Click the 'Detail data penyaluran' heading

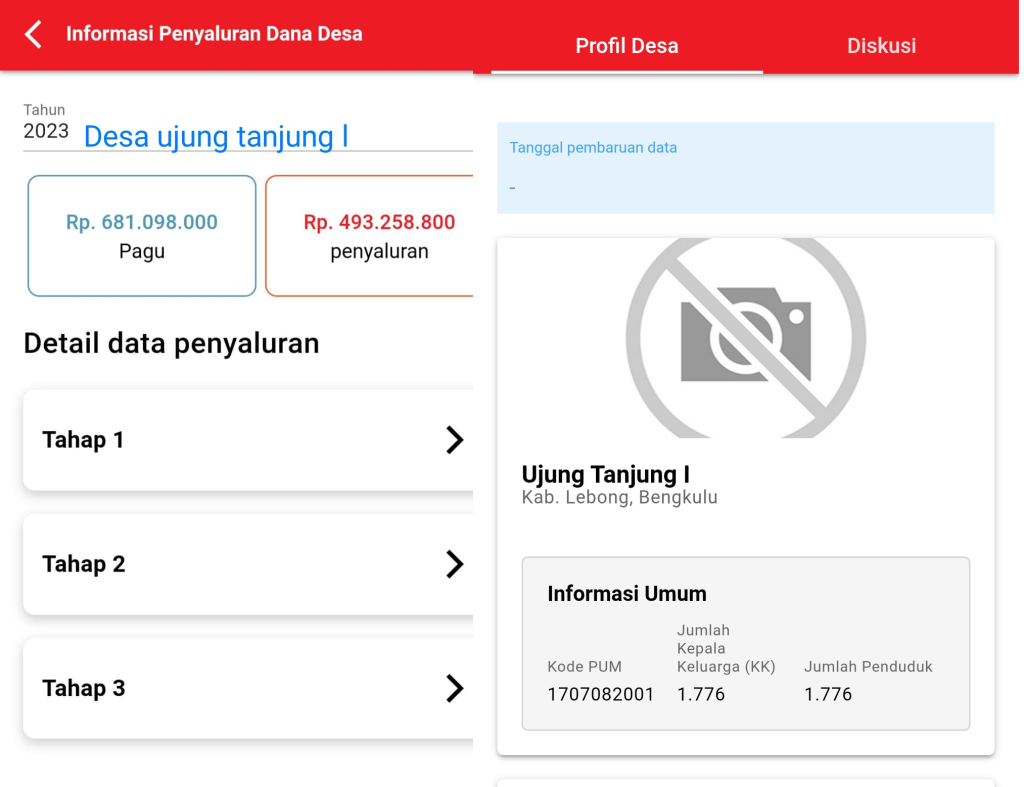171,343
